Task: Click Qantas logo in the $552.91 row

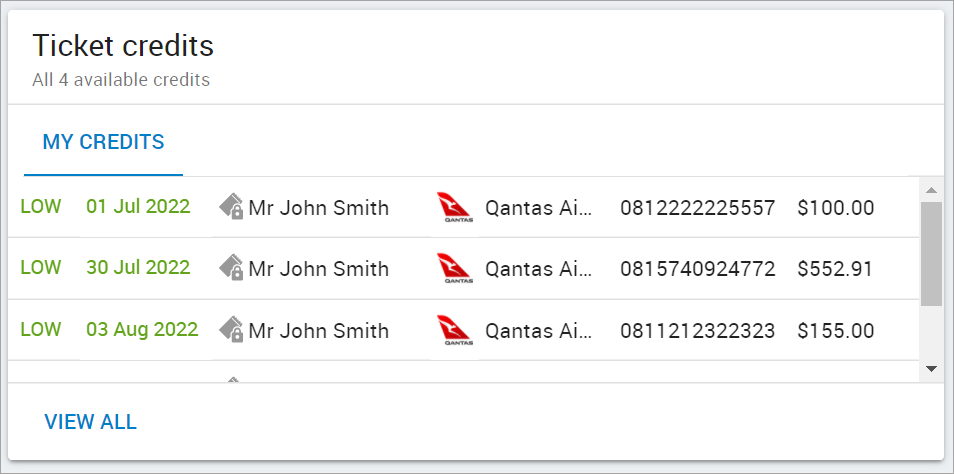Action: [454, 269]
